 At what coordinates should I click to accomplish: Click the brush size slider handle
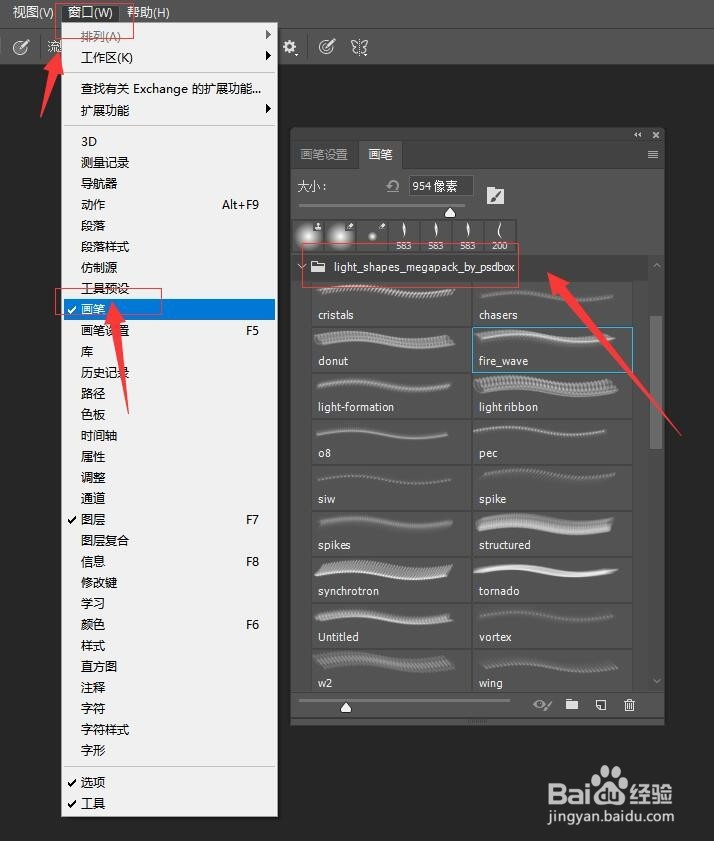[x=450, y=212]
